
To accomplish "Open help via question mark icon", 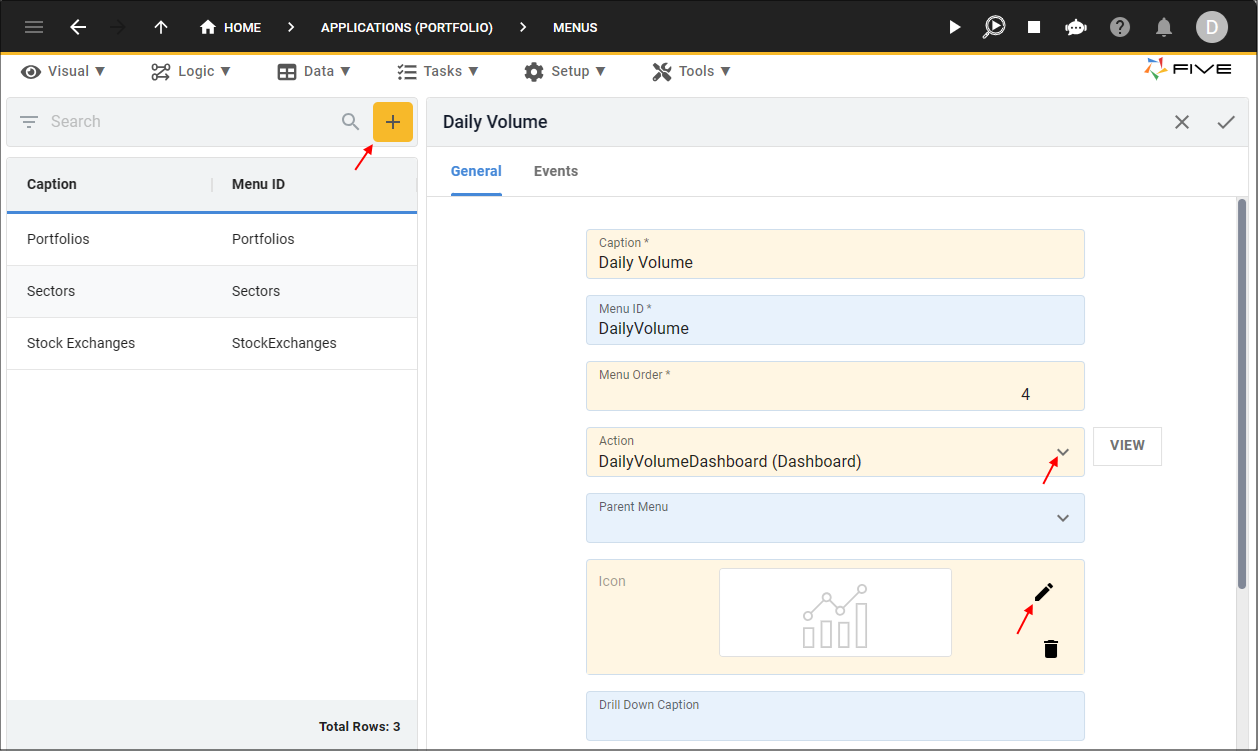I will click(x=1120, y=27).
